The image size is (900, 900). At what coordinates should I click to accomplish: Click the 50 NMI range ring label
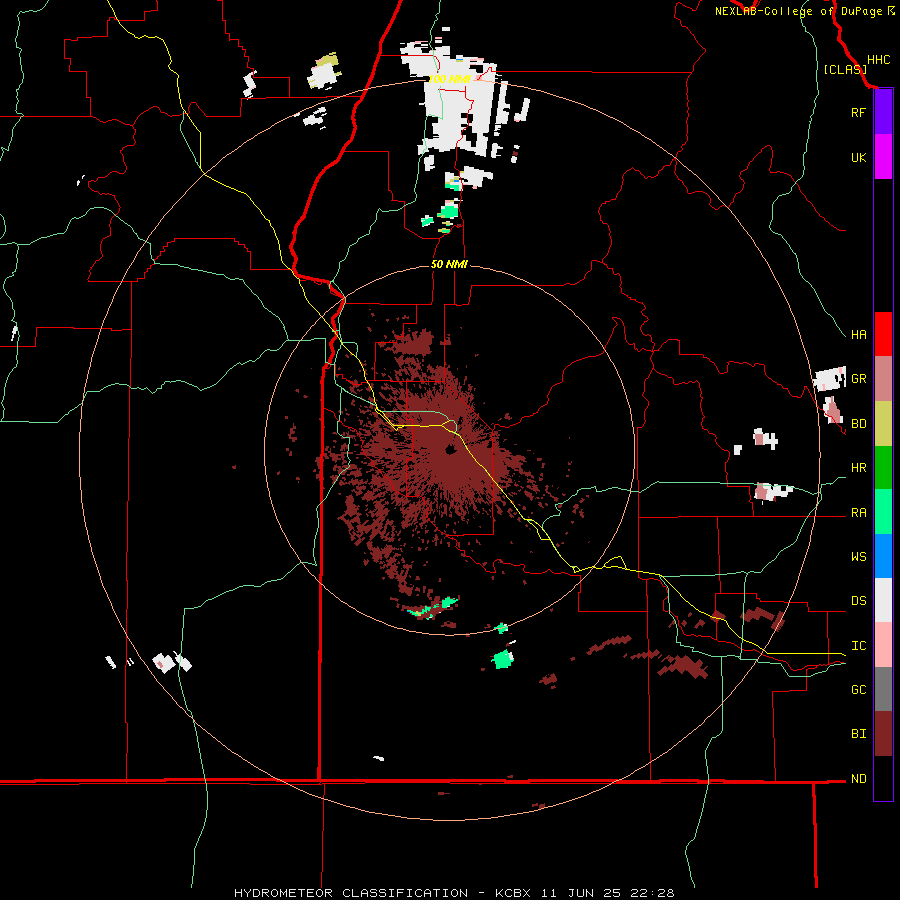[x=449, y=264]
